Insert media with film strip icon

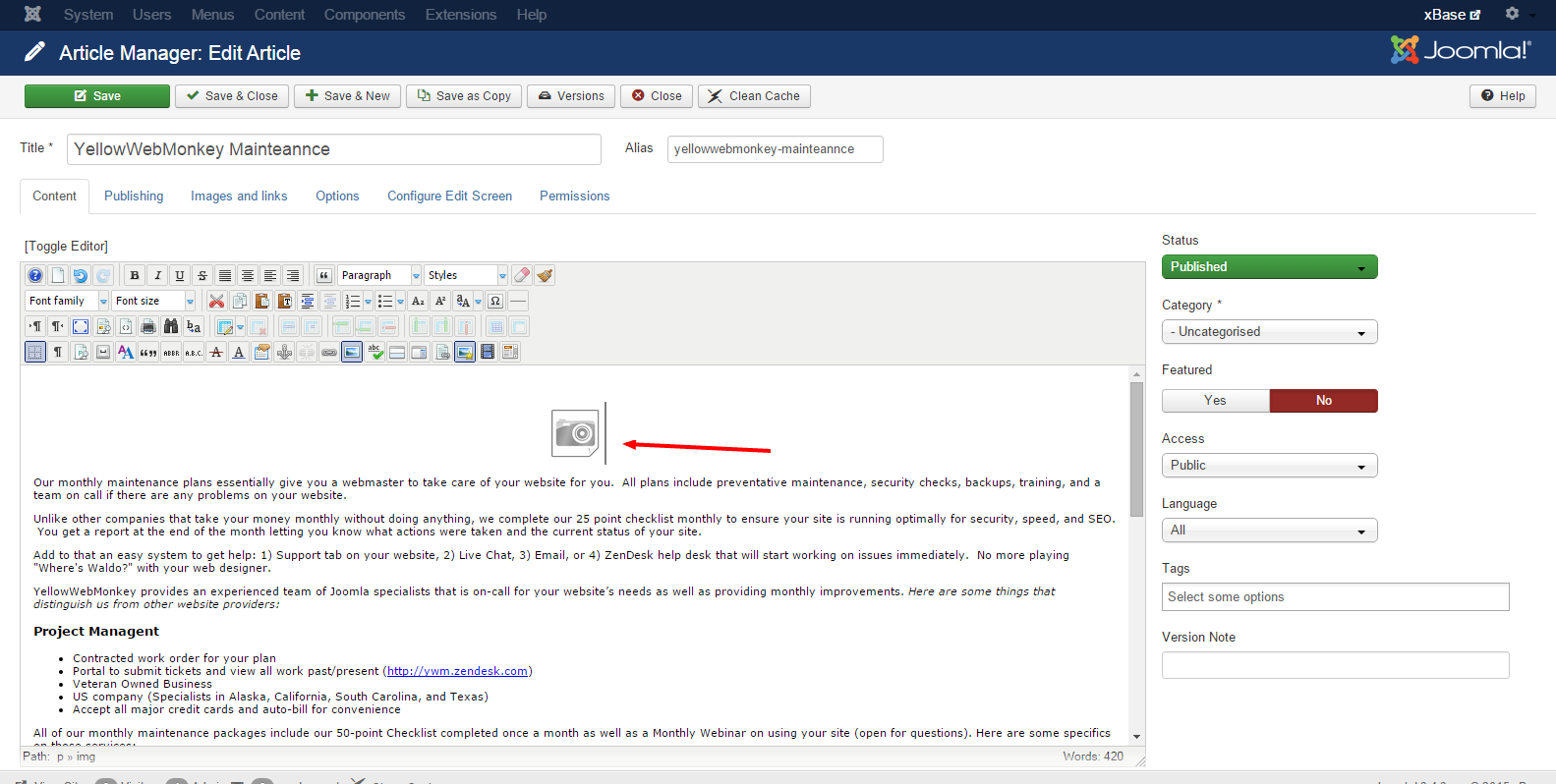(x=488, y=353)
